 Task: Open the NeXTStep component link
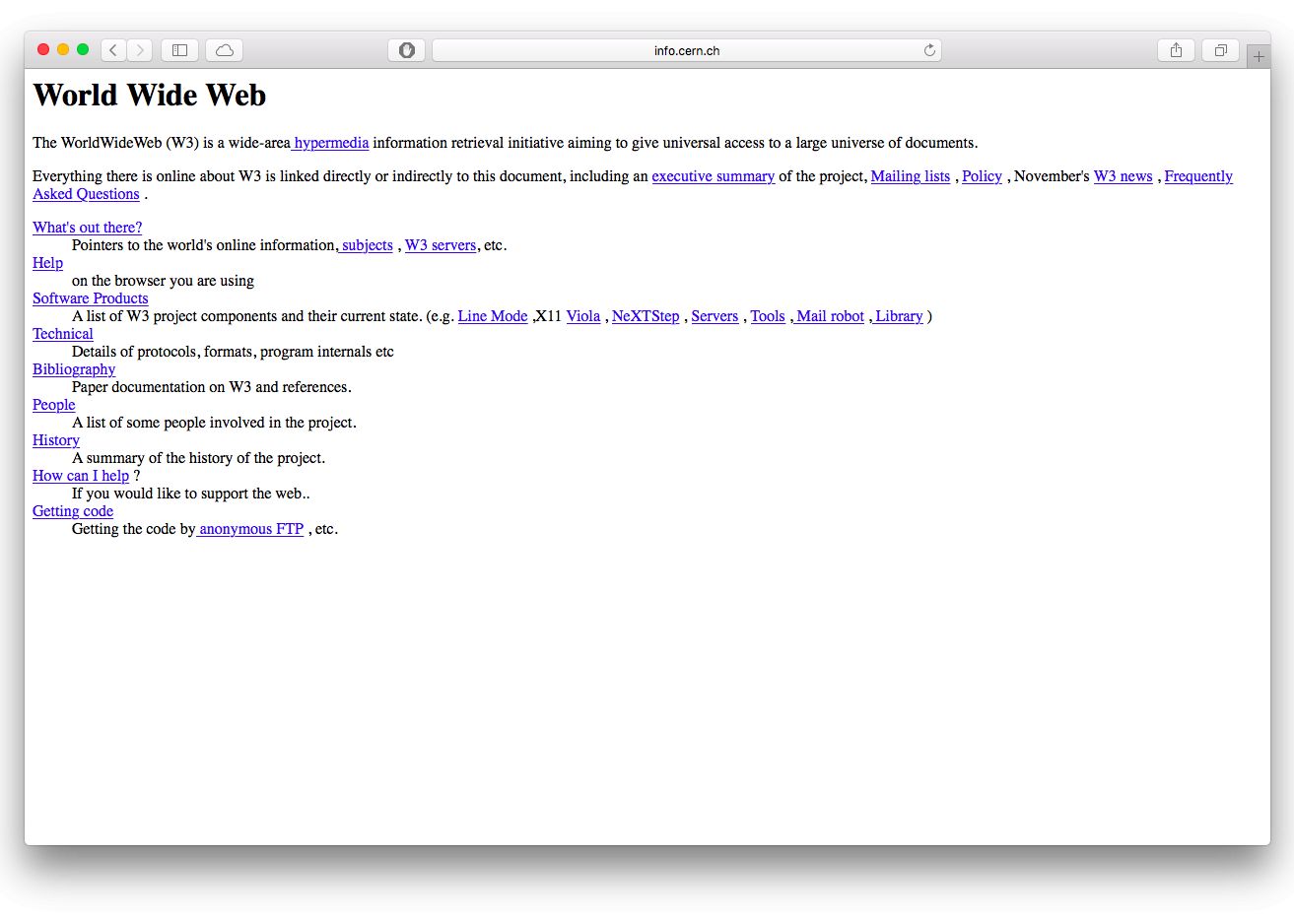[645, 316]
